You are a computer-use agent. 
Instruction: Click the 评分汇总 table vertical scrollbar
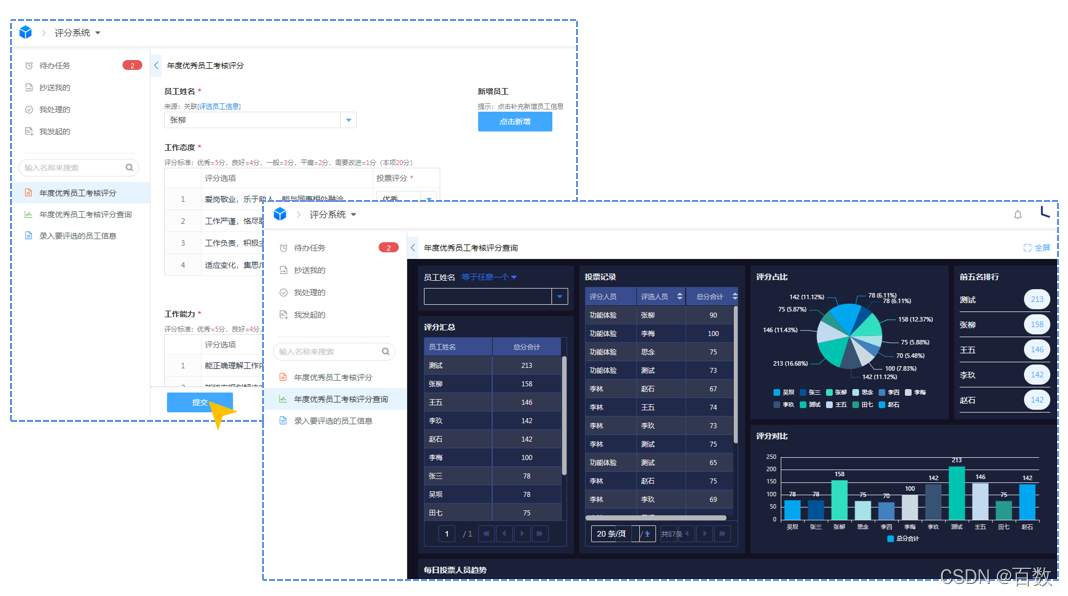pyautogui.click(x=564, y=415)
